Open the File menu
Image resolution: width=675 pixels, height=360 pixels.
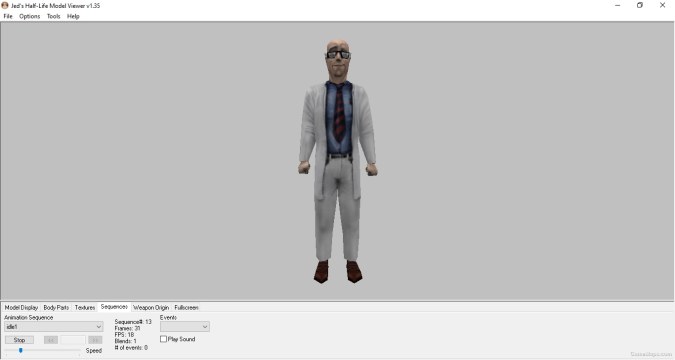8,16
